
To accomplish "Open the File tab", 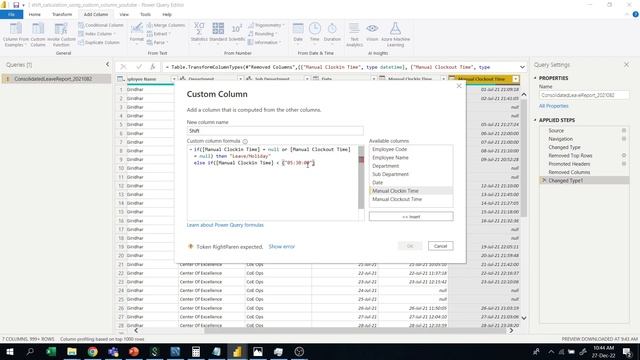I will click(11, 14).
